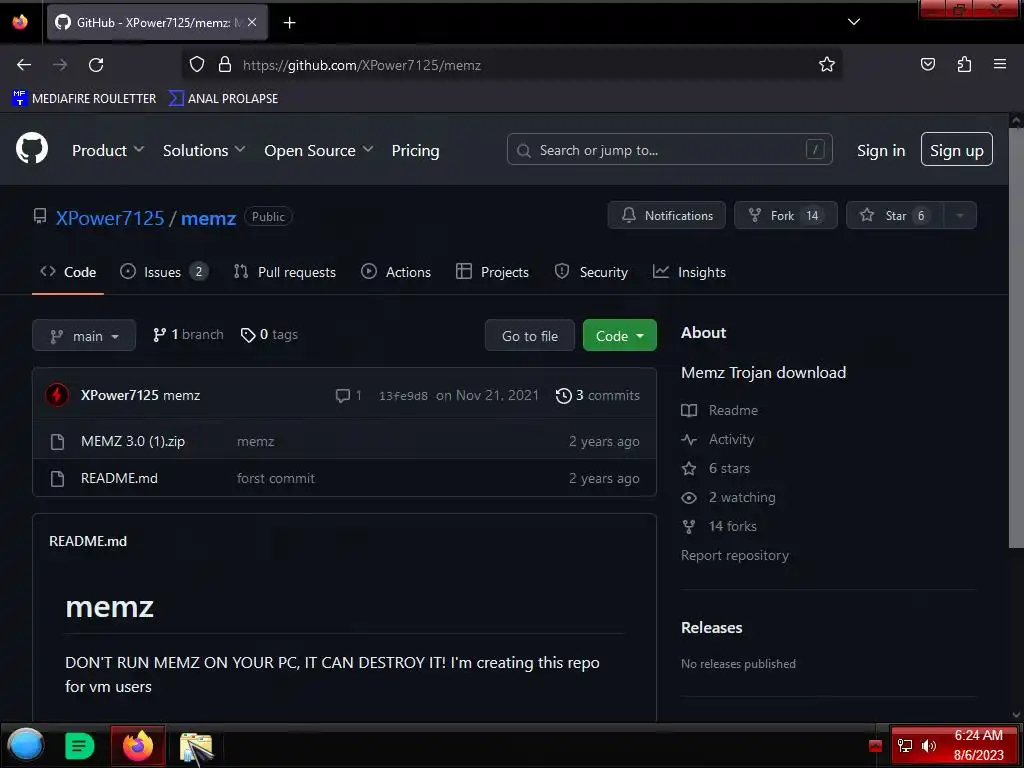Open the green notes app in taskbar
The image size is (1024, 768).
(x=80, y=746)
